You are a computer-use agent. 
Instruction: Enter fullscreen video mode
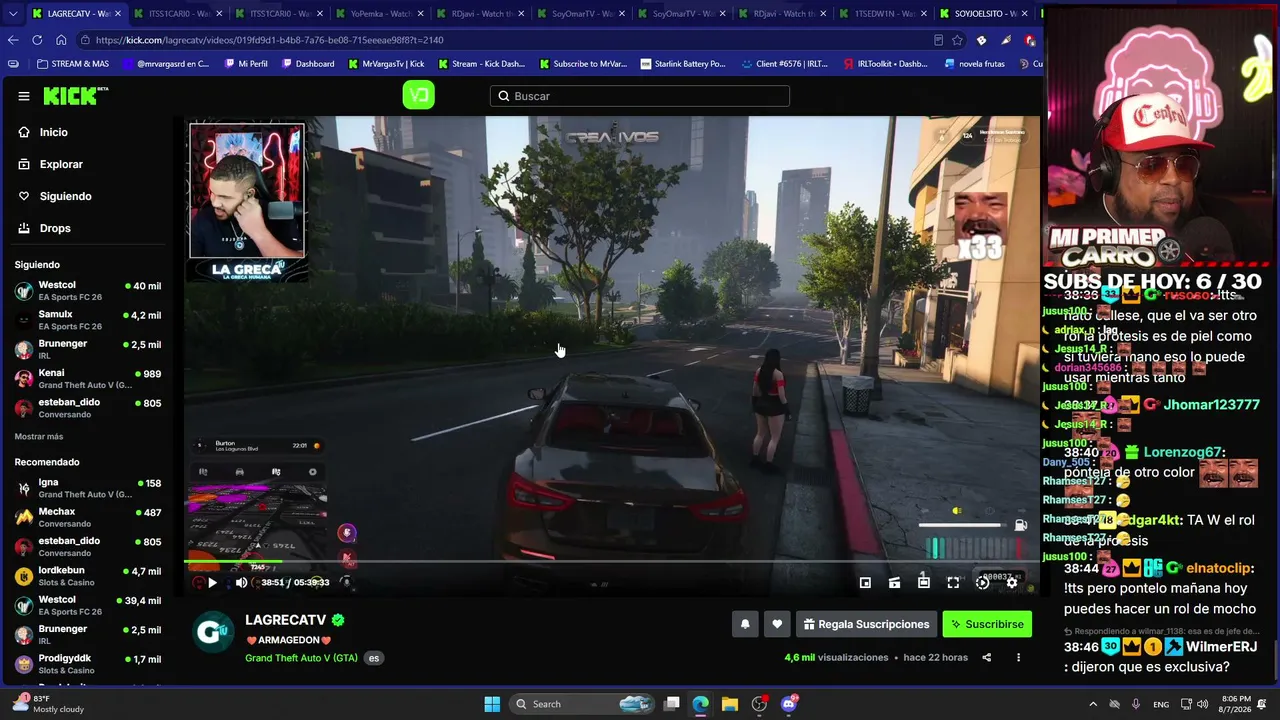[953, 582]
